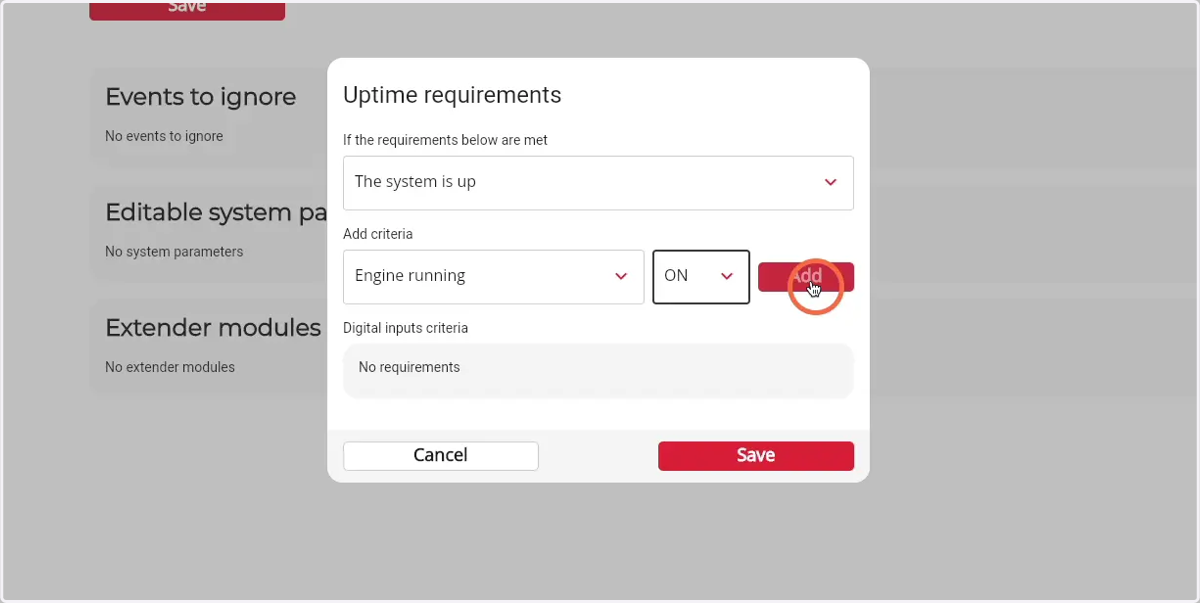The width and height of the screenshot is (1200, 603).
Task: Click the 'Editable system pa' heading
Action: pos(216,213)
